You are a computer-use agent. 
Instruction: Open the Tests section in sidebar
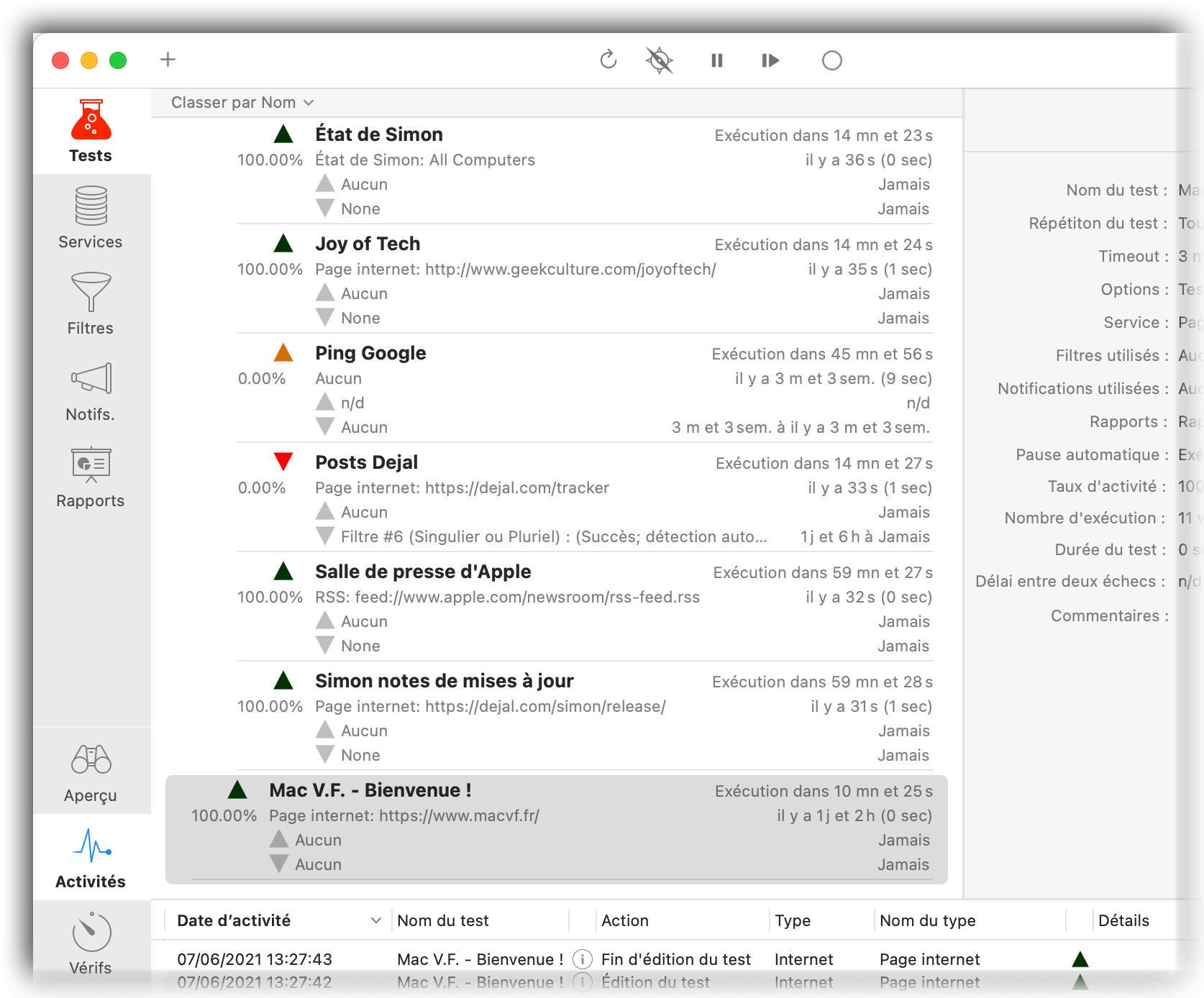pos(91,132)
